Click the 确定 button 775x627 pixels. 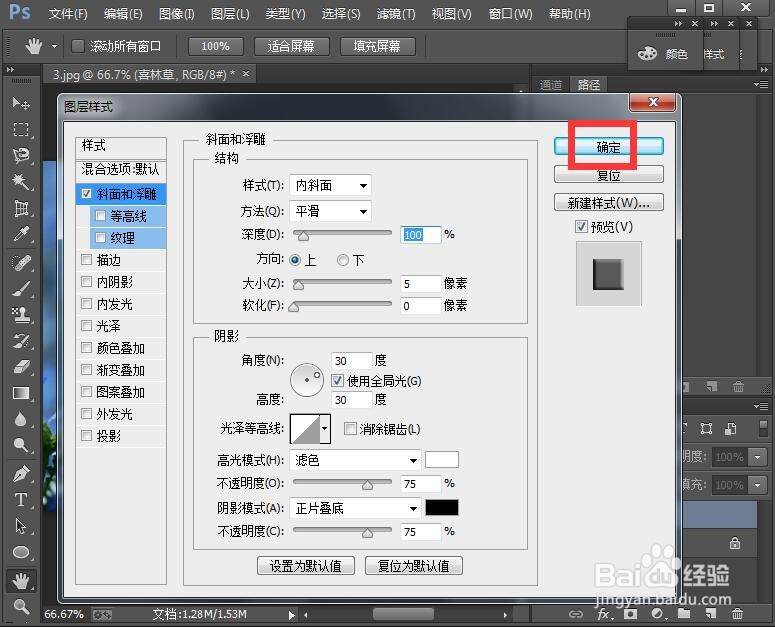pos(608,147)
